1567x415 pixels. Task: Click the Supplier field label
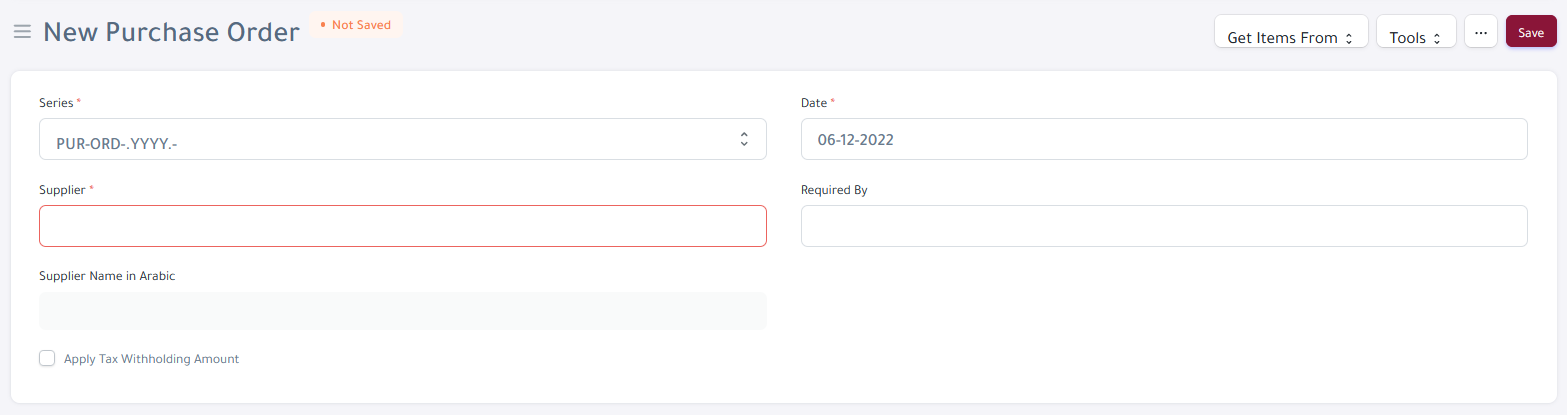[x=62, y=189]
